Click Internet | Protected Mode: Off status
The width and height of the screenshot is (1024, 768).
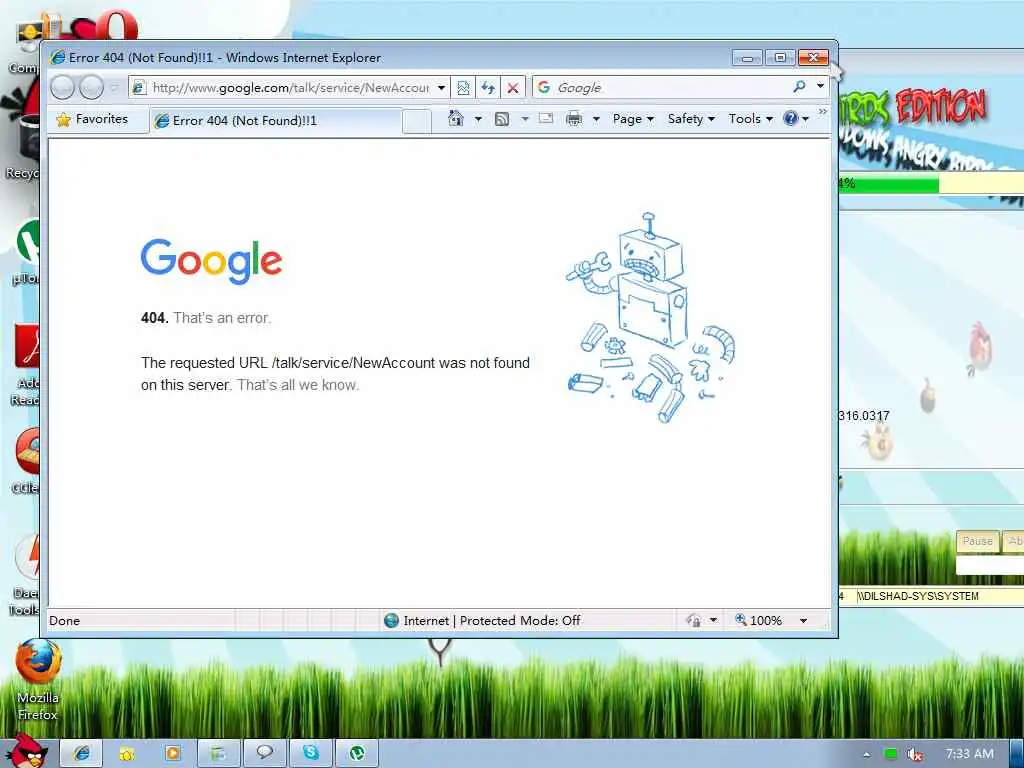483,620
